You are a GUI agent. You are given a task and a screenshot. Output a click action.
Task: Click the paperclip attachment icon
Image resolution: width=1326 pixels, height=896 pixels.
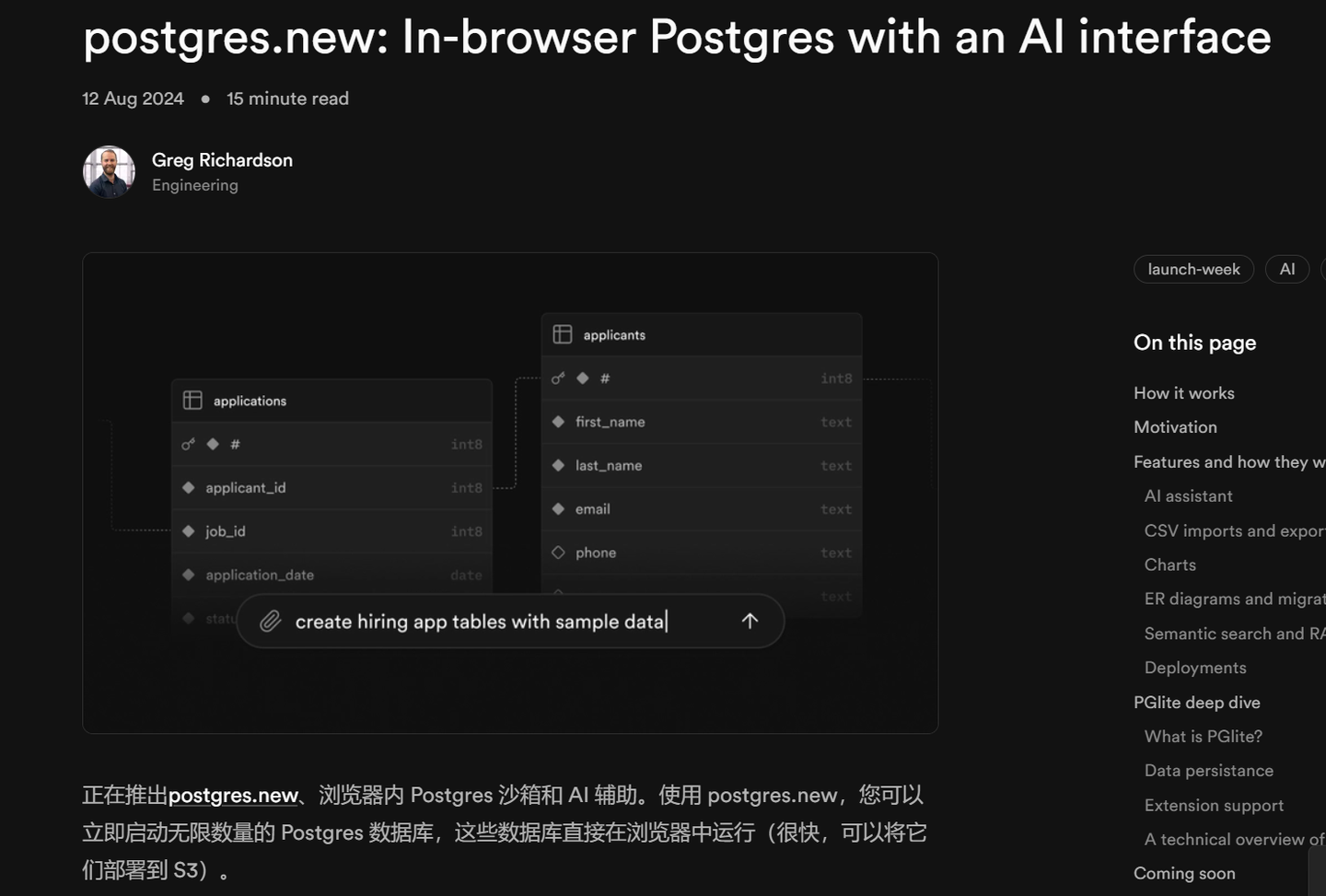click(x=270, y=621)
